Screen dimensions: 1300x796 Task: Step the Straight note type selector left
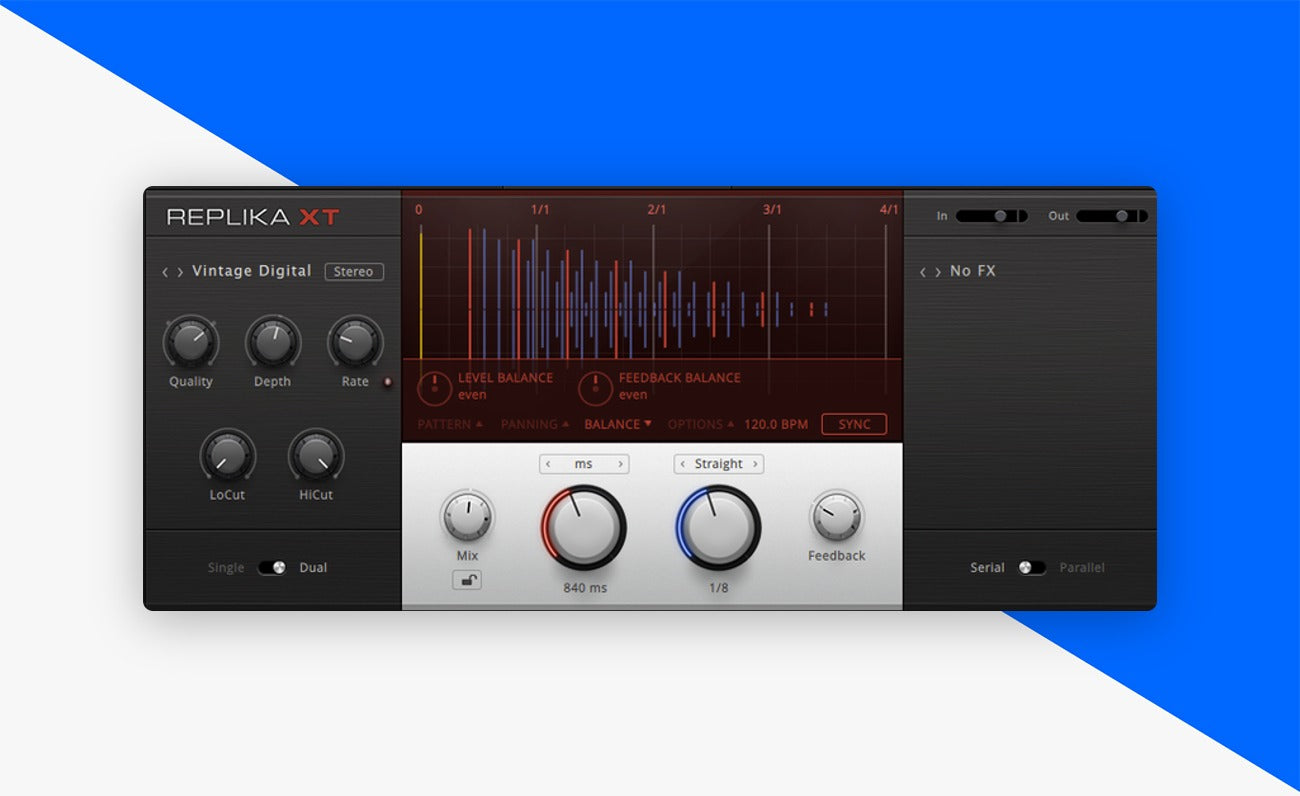click(683, 464)
